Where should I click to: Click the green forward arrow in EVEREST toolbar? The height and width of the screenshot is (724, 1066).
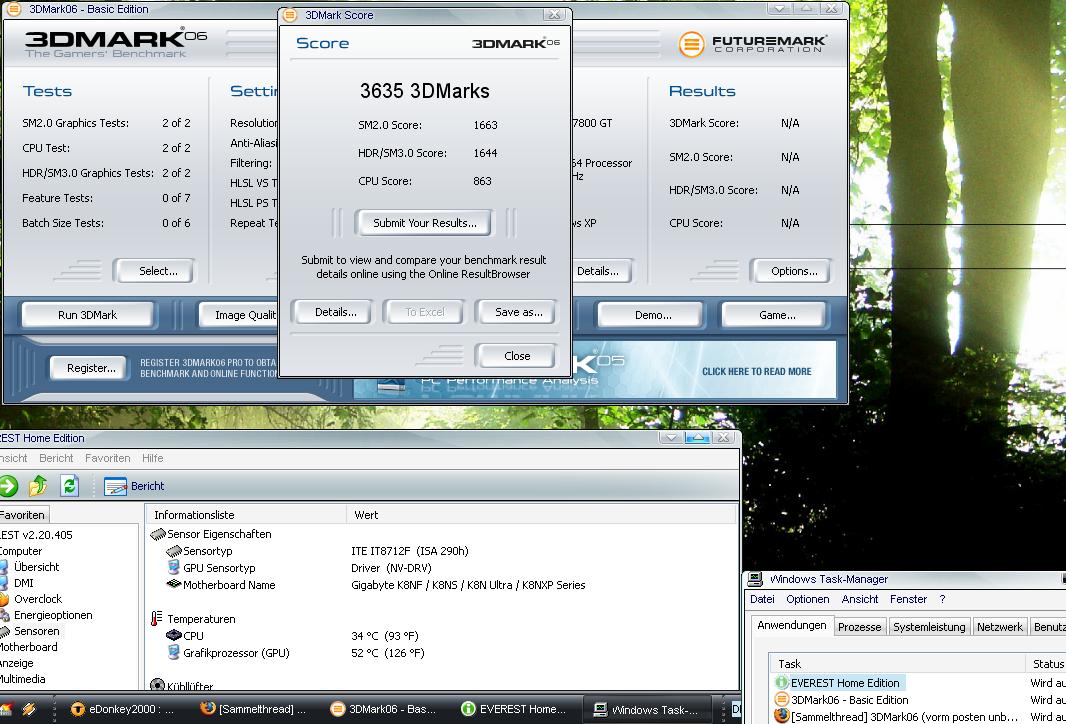pyautogui.click(x=8, y=485)
